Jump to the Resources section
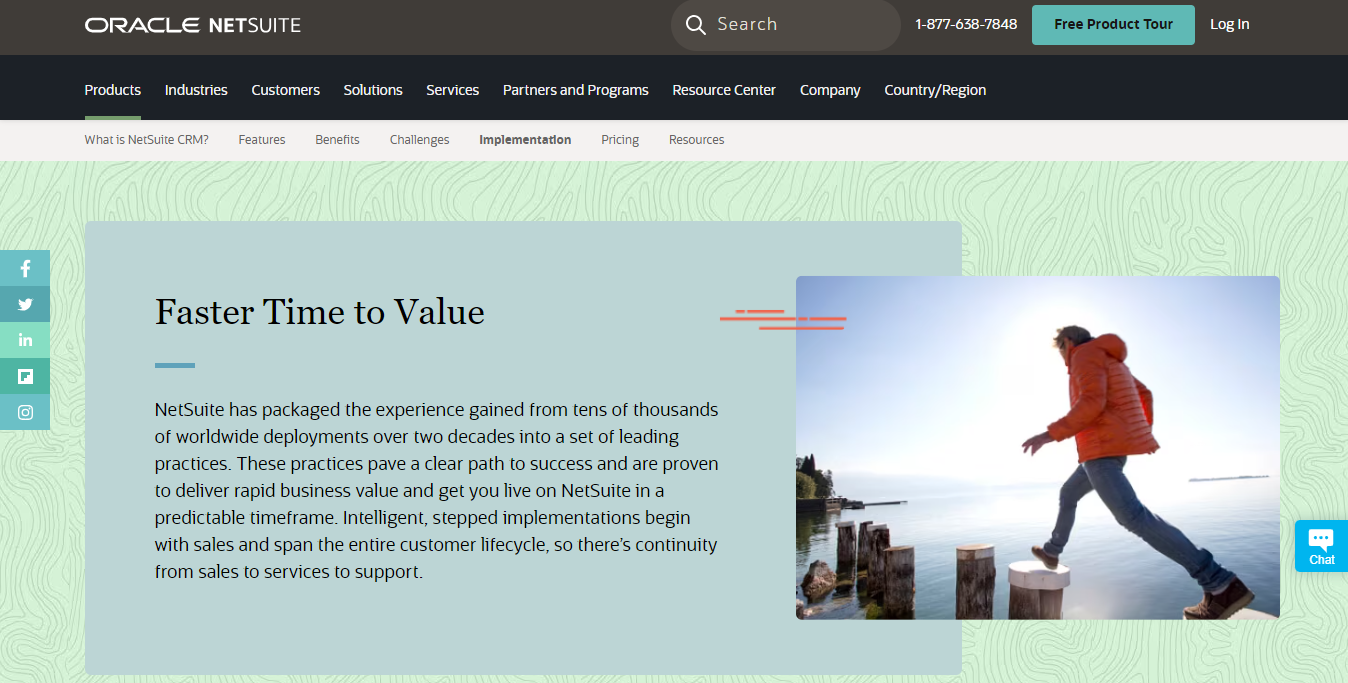The image size is (1348, 683). (696, 140)
